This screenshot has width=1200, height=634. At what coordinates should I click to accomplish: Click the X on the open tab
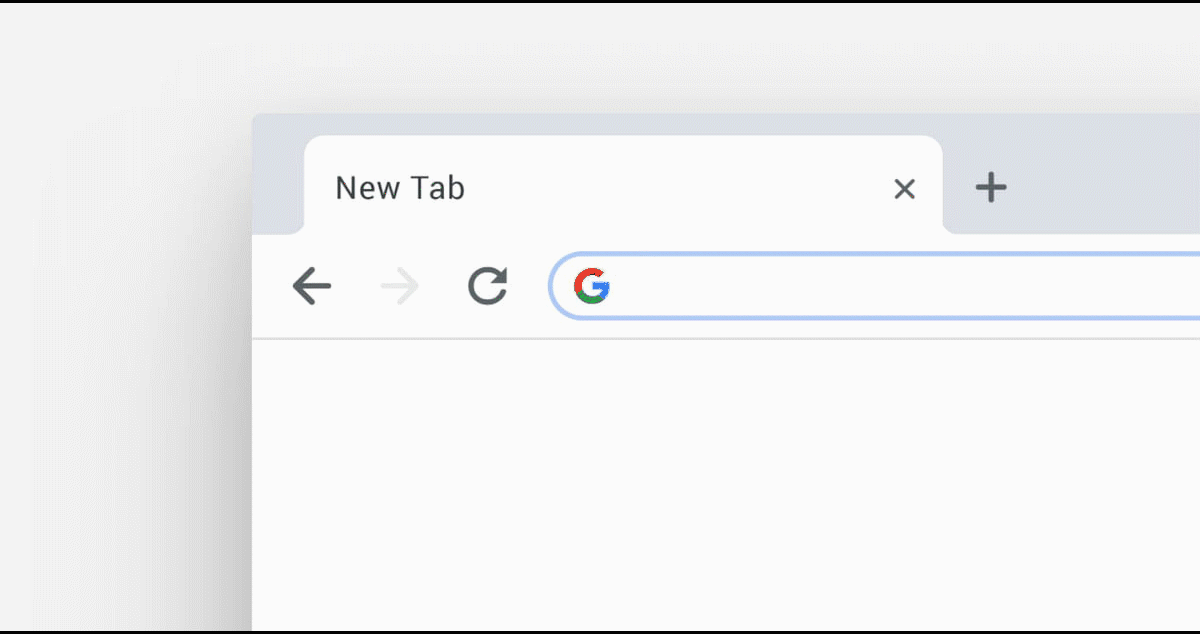pyautogui.click(x=904, y=188)
